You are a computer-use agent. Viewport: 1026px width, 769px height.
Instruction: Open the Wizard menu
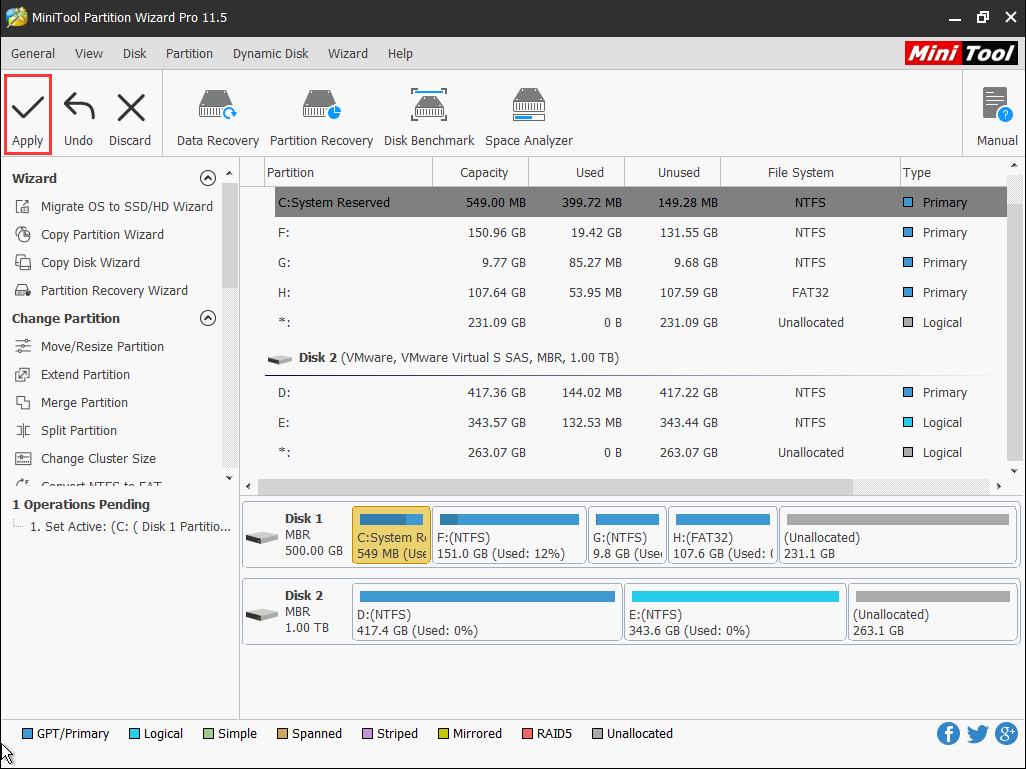[x=347, y=54]
